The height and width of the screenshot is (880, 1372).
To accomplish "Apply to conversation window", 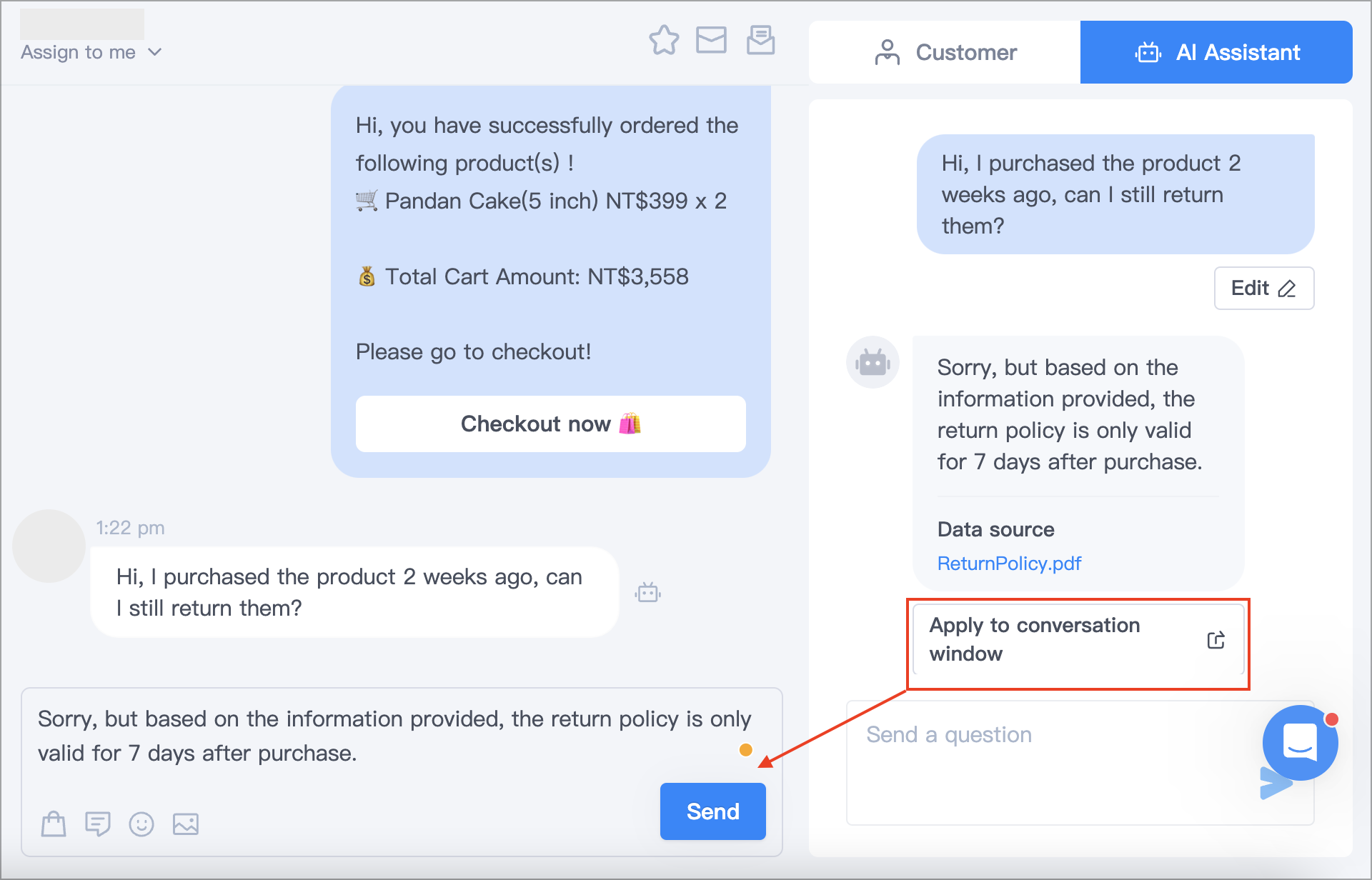I will [x=1078, y=639].
